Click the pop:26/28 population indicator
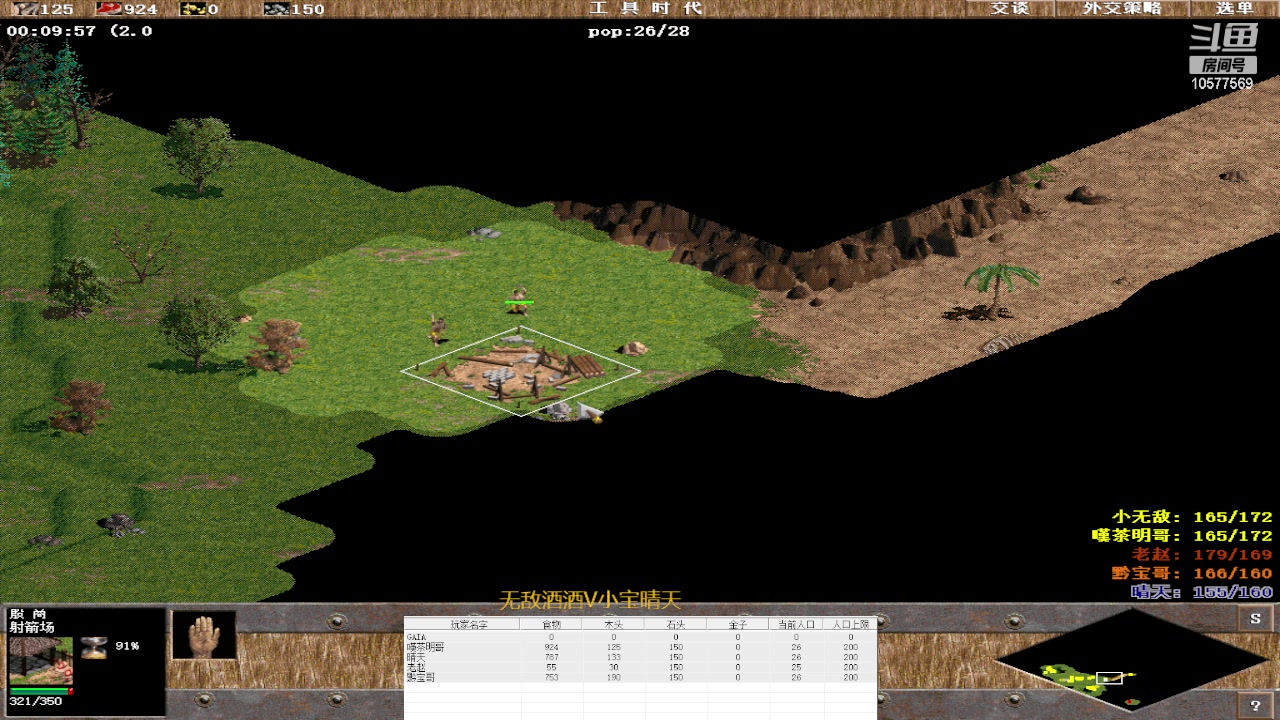This screenshot has width=1280, height=720. click(x=639, y=31)
